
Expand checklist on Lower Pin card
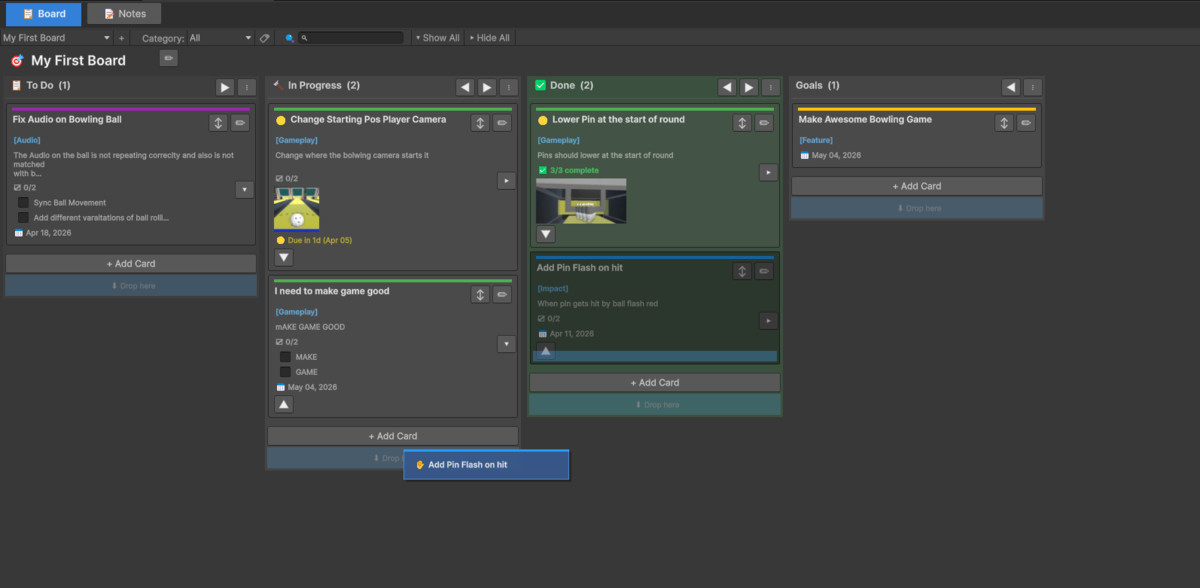[768, 172]
